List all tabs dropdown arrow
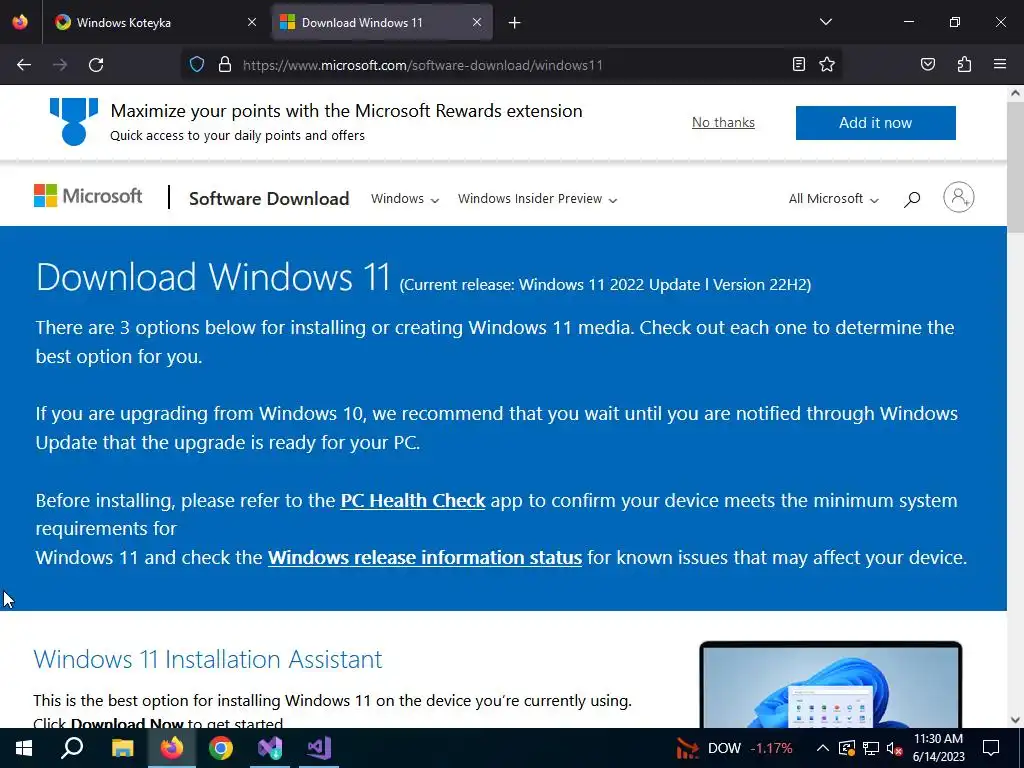Viewport: 1024px width, 768px height. click(x=825, y=22)
